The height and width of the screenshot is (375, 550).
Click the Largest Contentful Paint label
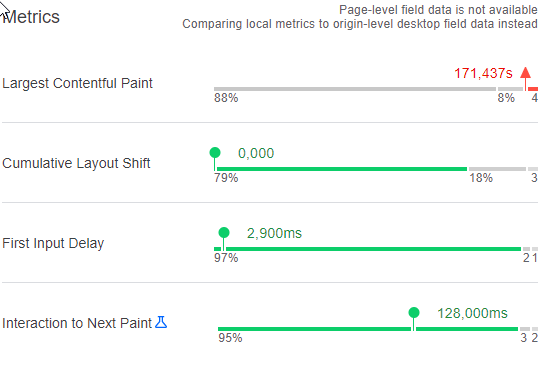pos(77,83)
